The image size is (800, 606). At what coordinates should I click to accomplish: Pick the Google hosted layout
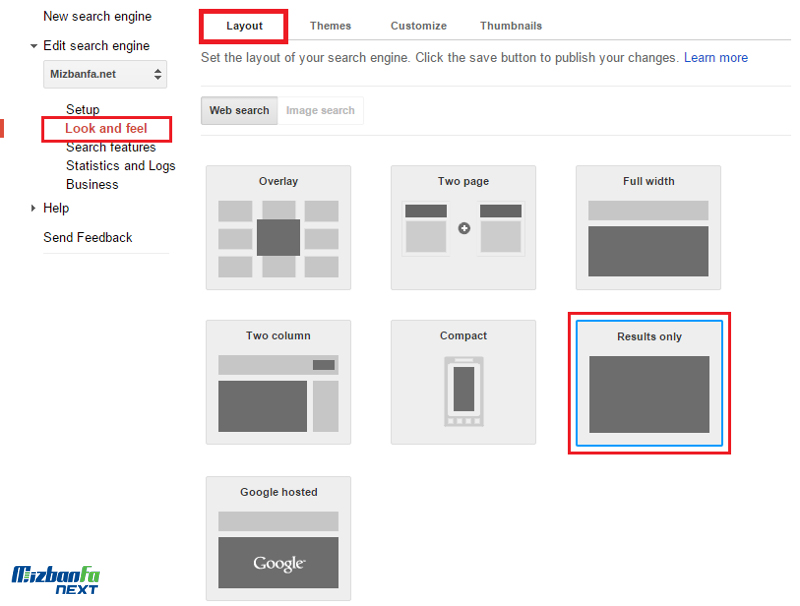278,539
